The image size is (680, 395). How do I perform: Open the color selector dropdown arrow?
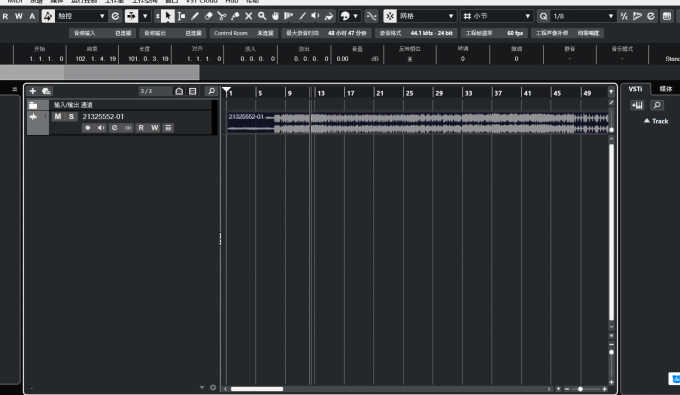coord(356,16)
